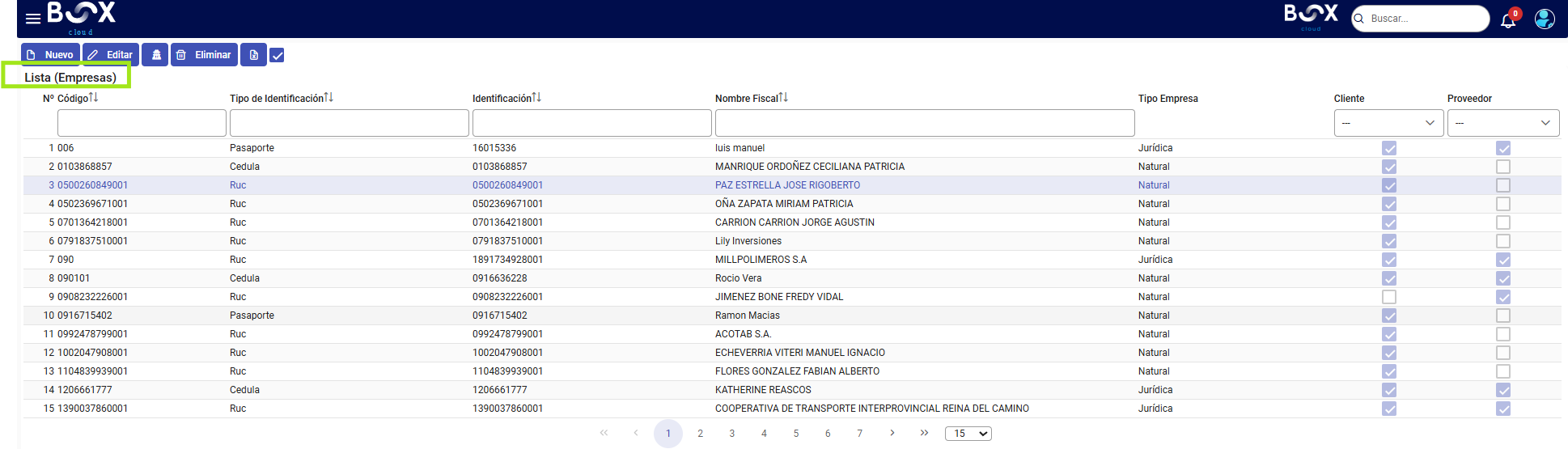Toggle Cliente checkbox for ACOTAB S.A.
This screenshot has width=1568, height=449.
1389,334
